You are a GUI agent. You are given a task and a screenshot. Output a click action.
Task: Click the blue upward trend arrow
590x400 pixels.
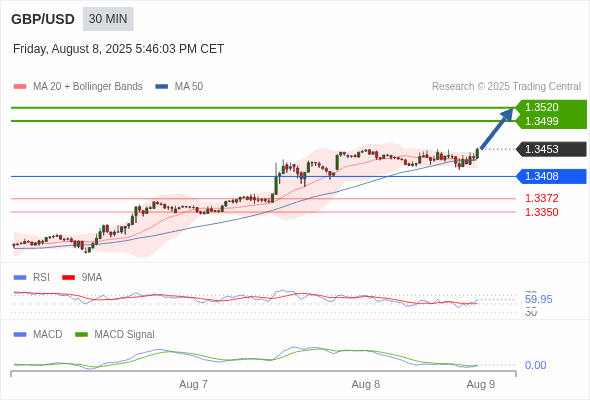497,129
